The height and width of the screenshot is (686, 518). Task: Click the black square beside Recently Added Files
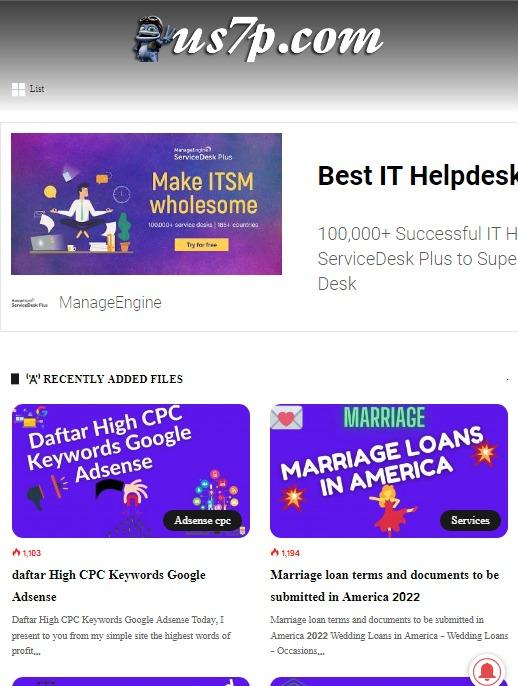[x=15, y=378]
